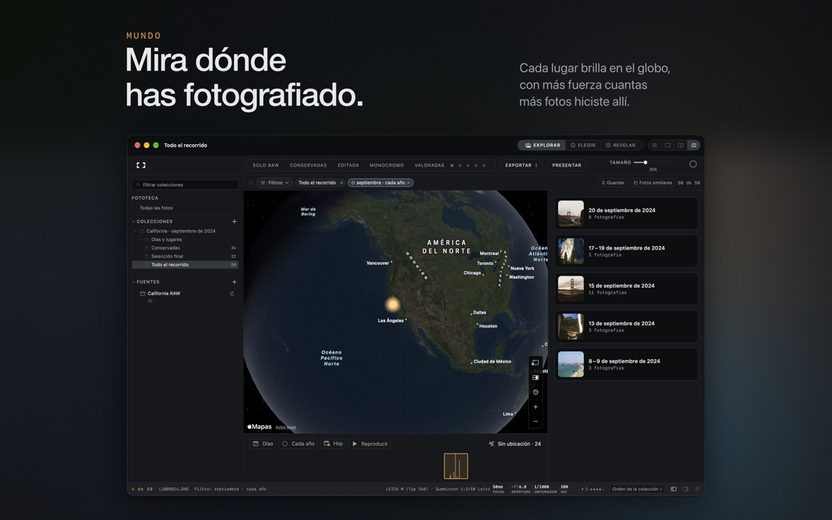
Task: Select the 'Todo el recorrido' collection
Action: tap(185, 265)
